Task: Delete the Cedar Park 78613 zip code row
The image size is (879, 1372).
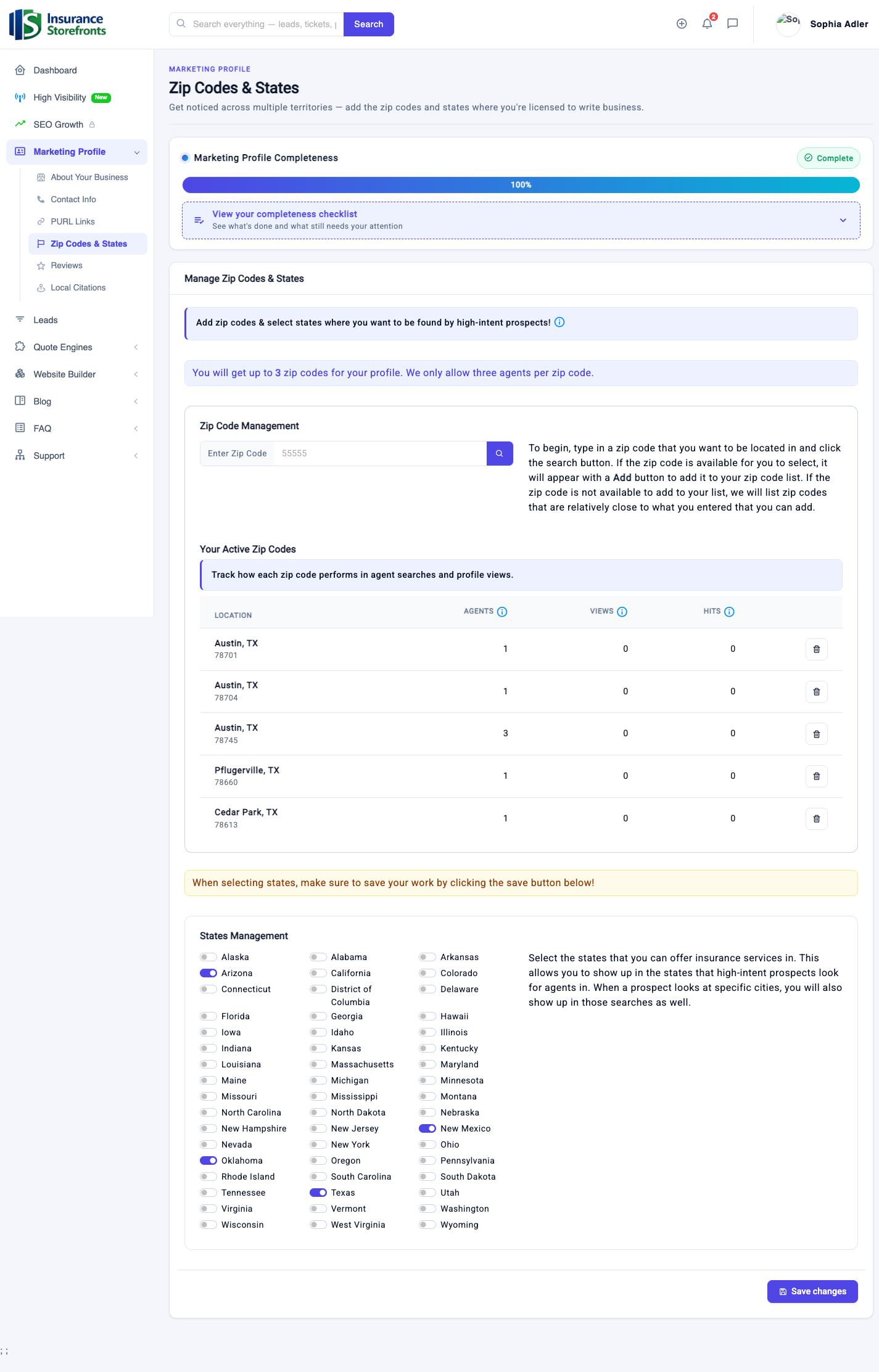Action: pyautogui.click(x=817, y=819)
